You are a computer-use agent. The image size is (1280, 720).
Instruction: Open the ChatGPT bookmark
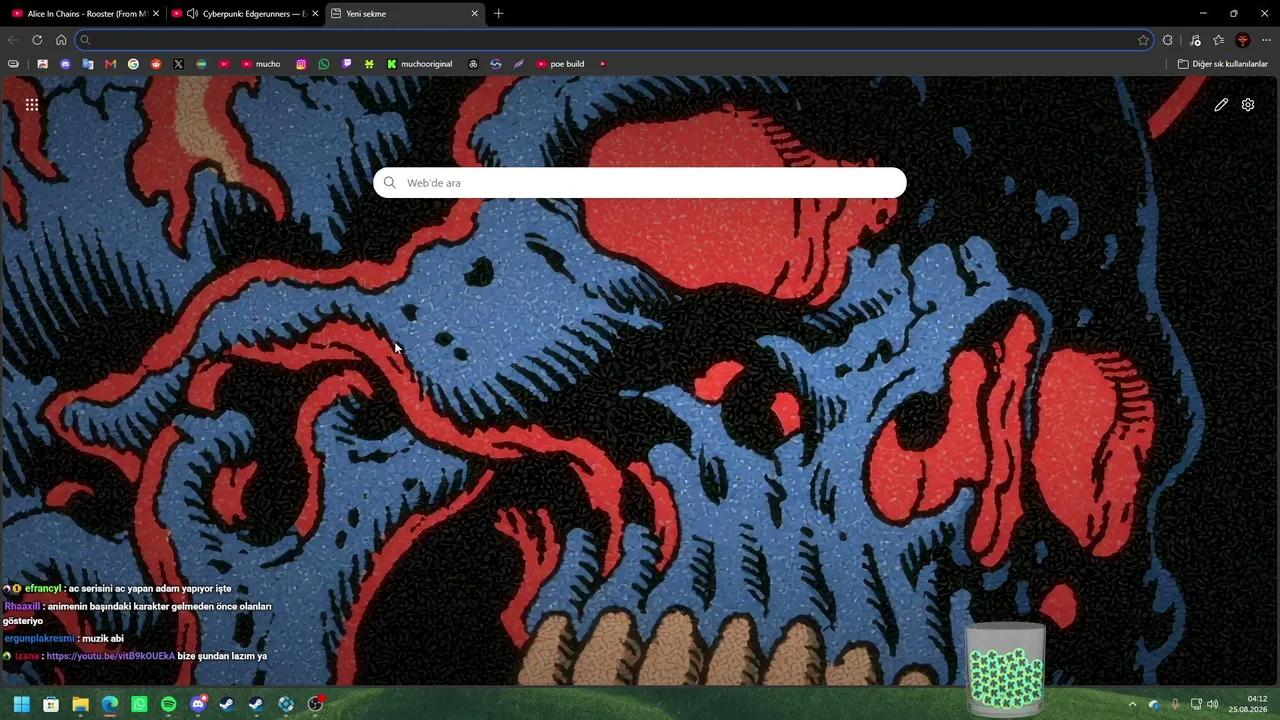point(473,64)
